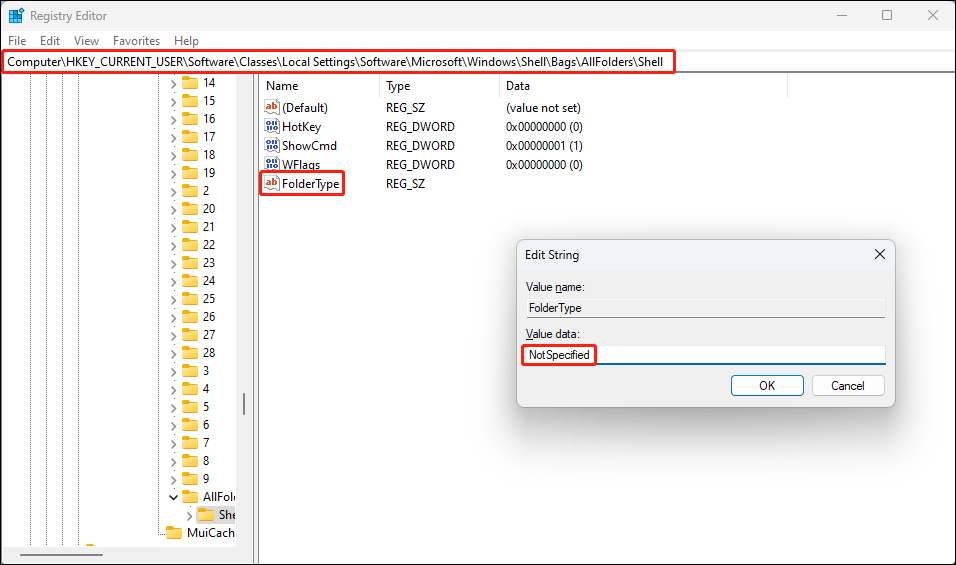Click the folder icon for key 23
Image resolution: width=956 pixels, height=565 pixels.
[x=190, y=263]
